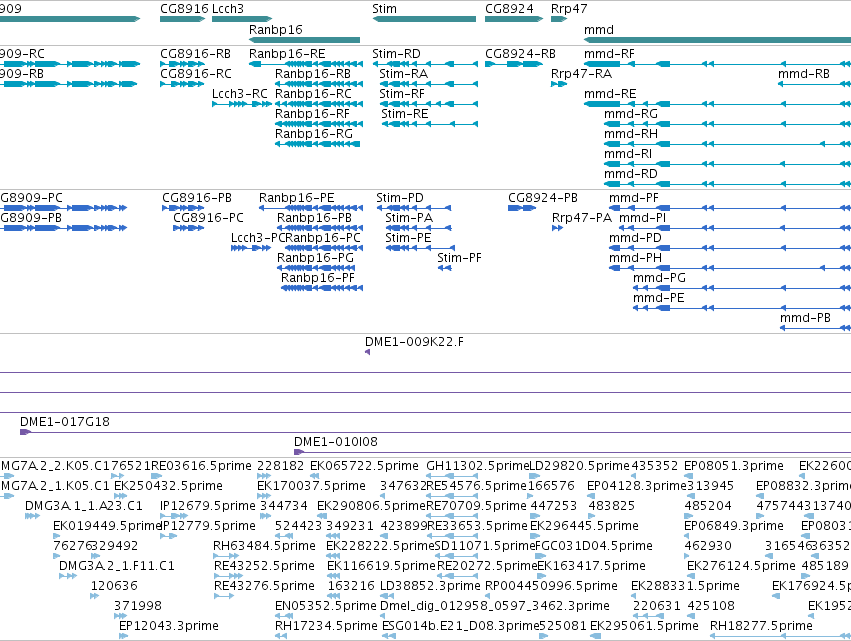The width and height of the screenshot is (851, 641).
Task: Click transcript mmd-RF label
Action: (x=609, y=54)
